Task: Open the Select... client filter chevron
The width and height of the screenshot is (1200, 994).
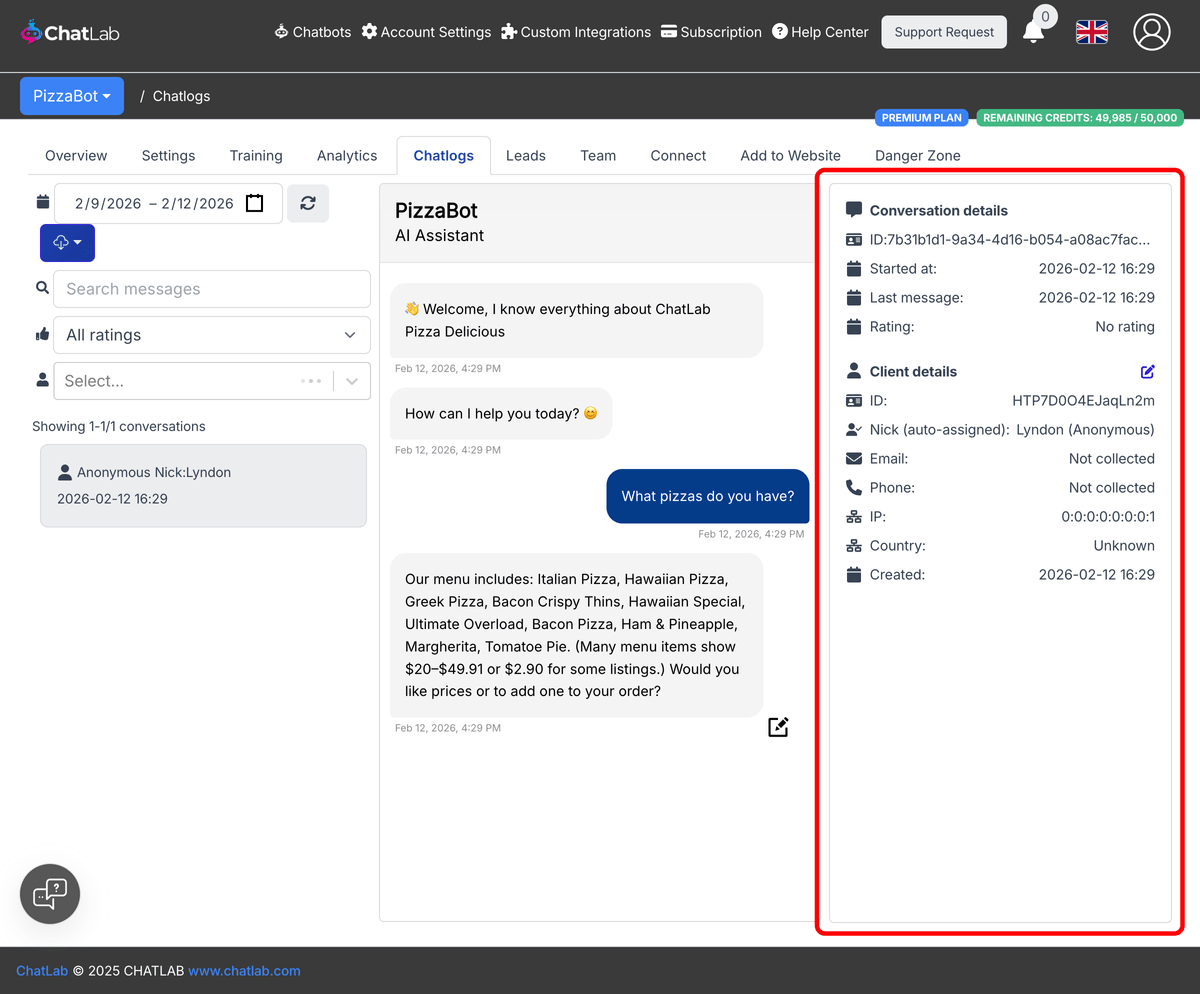Action: click(x=350, y=381)
